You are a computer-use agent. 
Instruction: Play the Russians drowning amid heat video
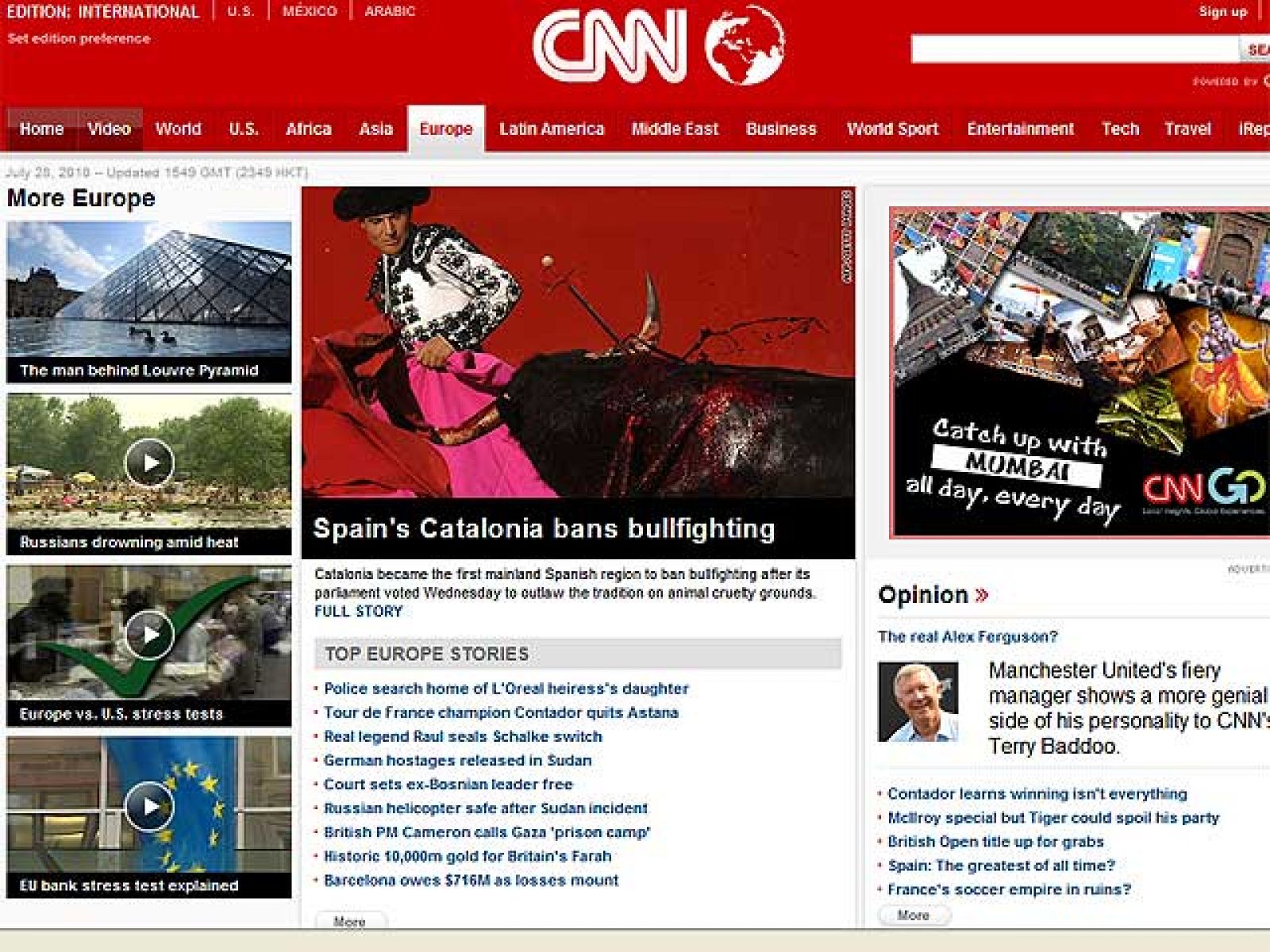pyautogui.click(x=151, y=461)
